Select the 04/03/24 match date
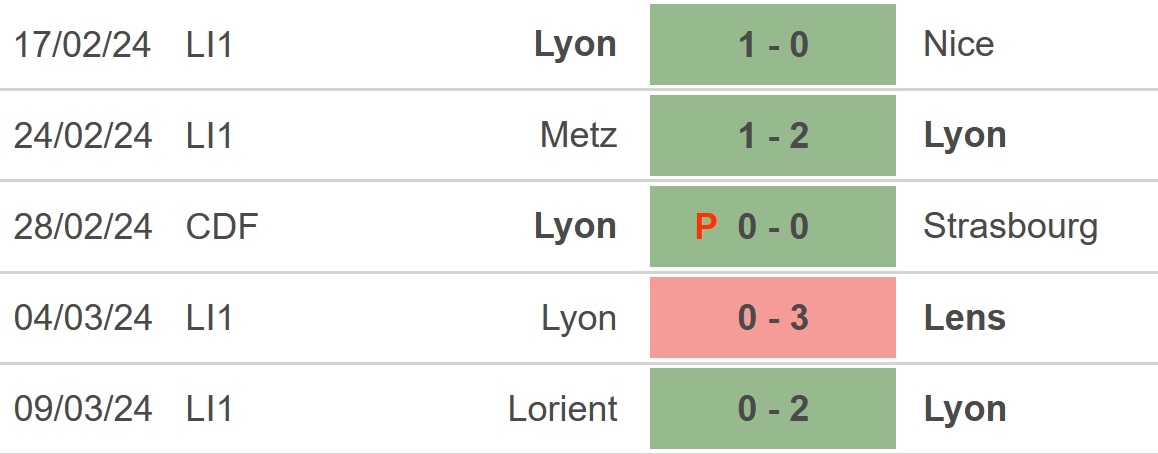The image size is (1158, 454). click(x=83, y=317)
